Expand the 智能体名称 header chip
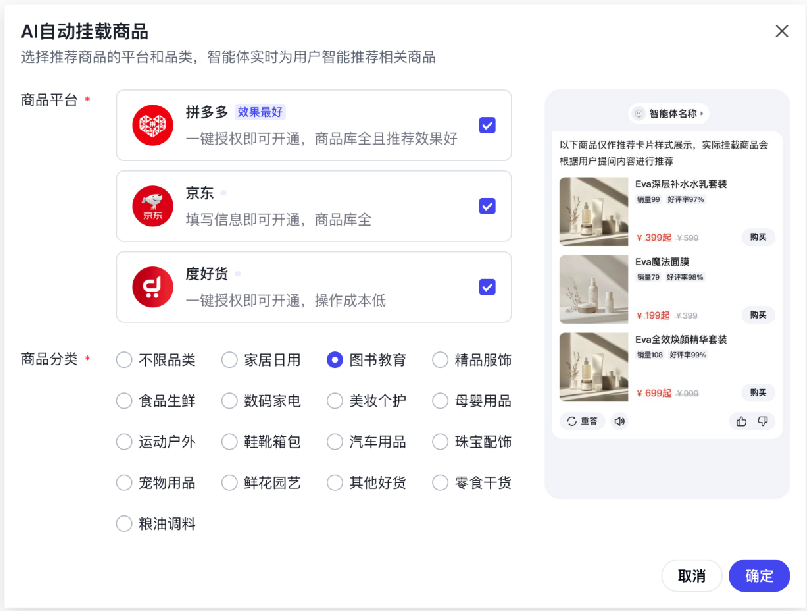 tap(669, 113)
